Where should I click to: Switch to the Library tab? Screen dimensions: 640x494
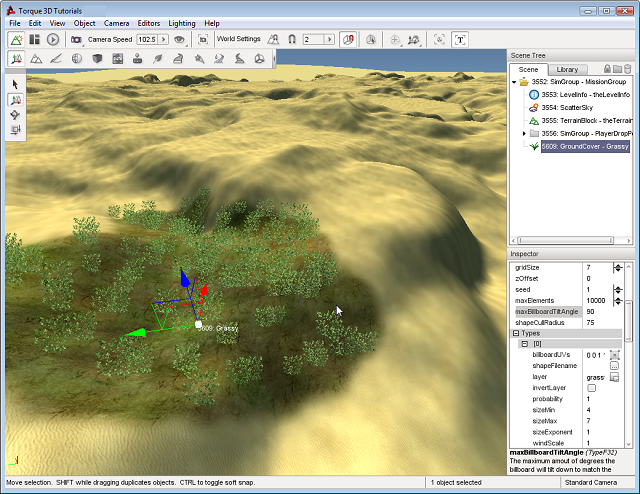pyautogui.click(x=567, y=68)
